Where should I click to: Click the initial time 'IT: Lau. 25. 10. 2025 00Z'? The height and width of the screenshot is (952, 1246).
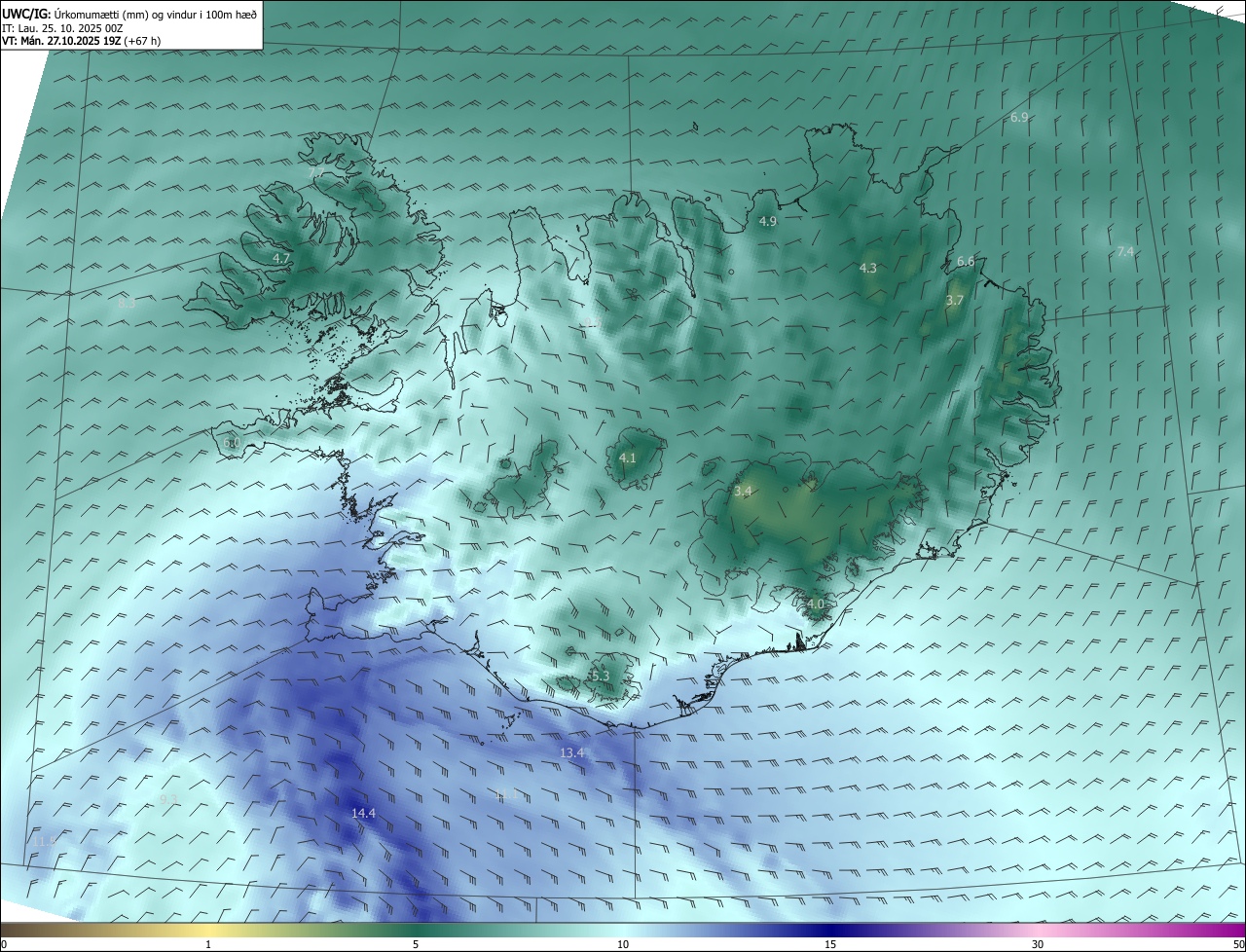coord(62,27)
